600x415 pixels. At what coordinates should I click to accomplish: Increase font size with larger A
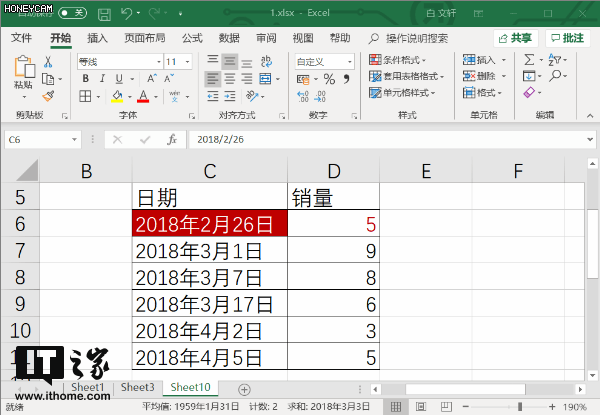click(152, 79)
